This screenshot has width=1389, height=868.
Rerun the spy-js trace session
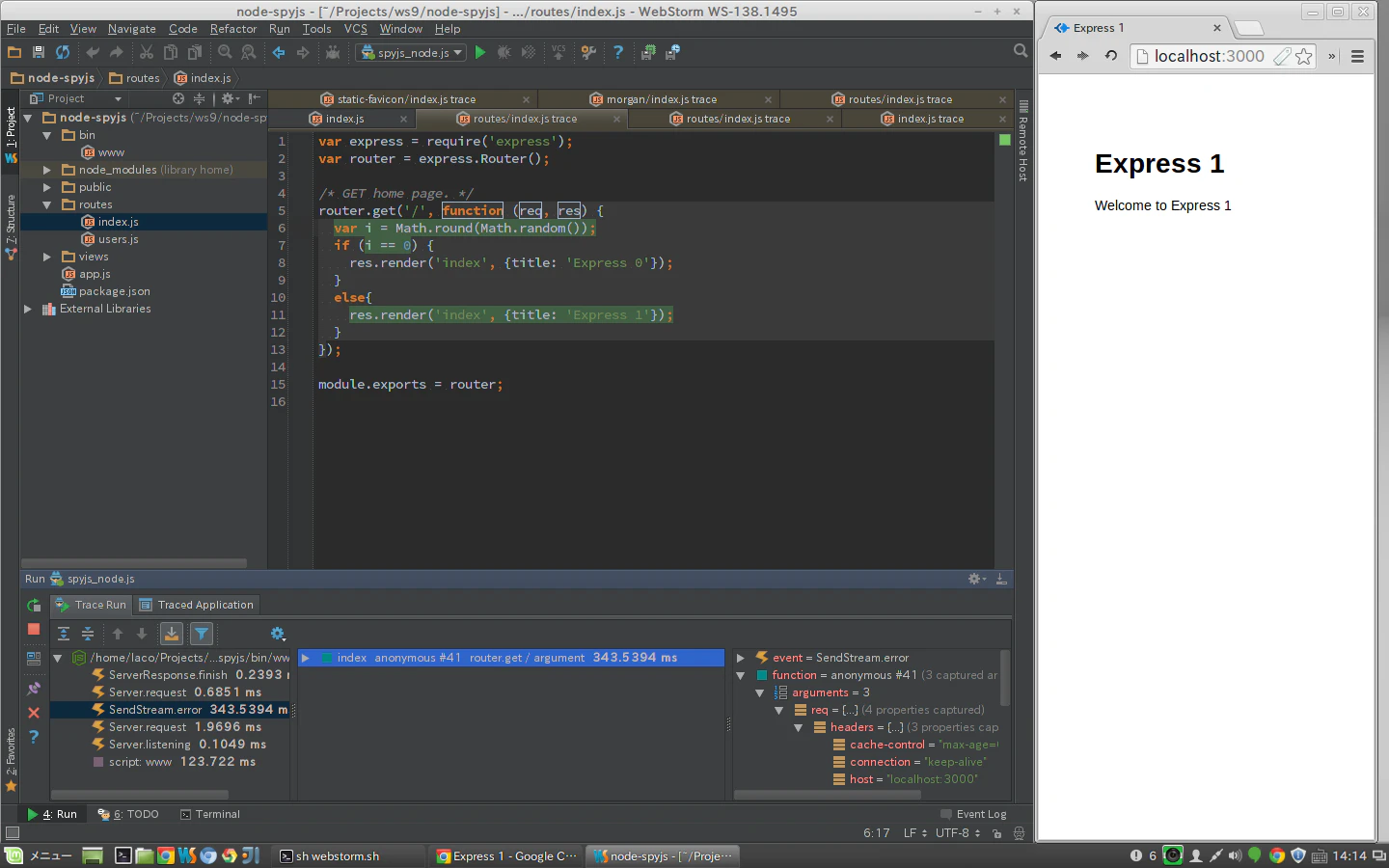[x=34, y=606]
